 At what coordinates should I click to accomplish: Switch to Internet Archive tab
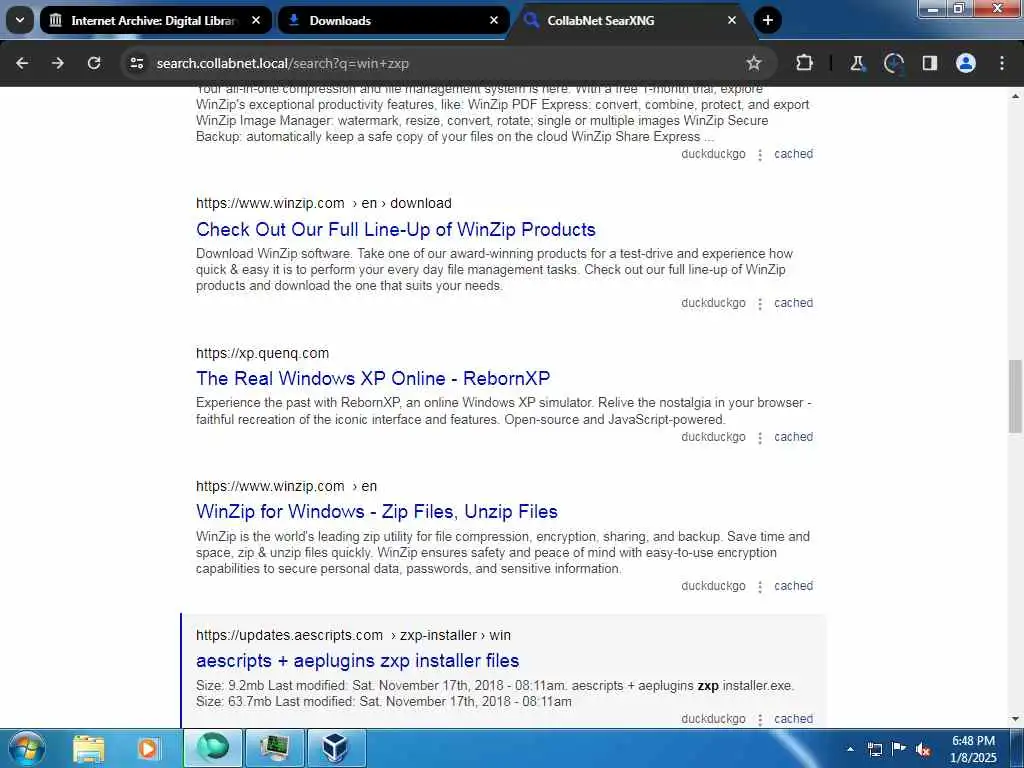click(155, 20)
